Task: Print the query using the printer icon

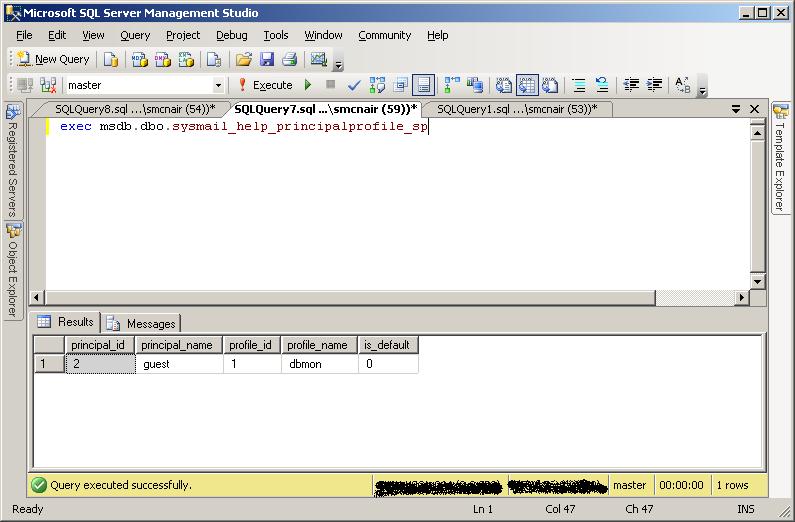Action: [x=290, y=59]
